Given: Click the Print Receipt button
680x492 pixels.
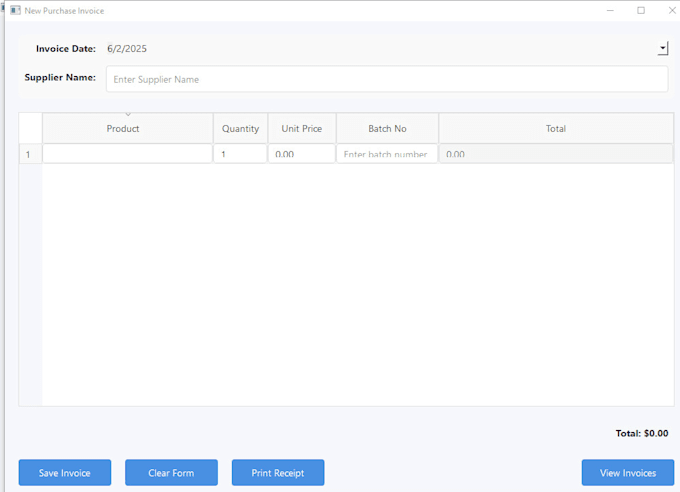Looking at the screenshot, I should pos(278,472).
